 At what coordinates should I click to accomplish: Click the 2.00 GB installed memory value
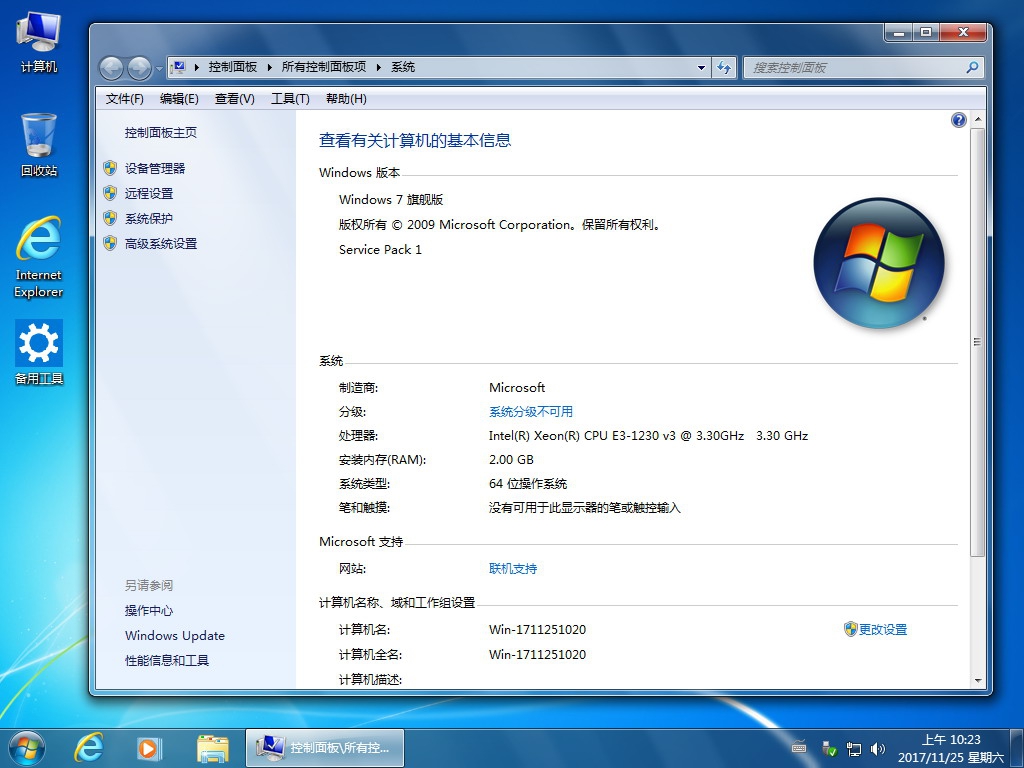[511, 460]
